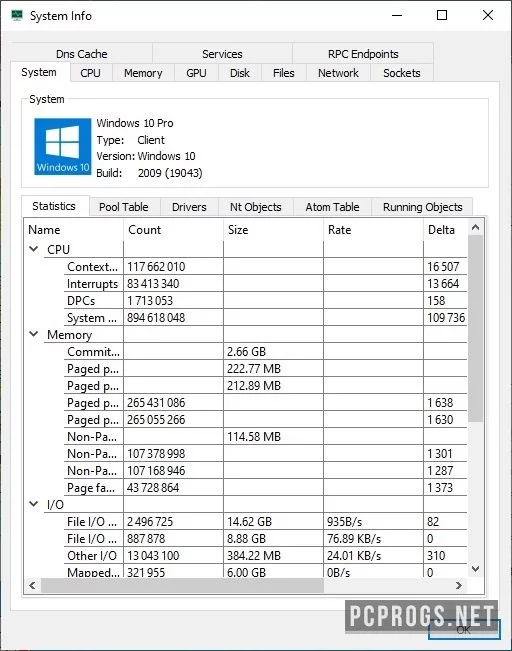
Task: Select the System tab
Action: (x=39, y=72)
